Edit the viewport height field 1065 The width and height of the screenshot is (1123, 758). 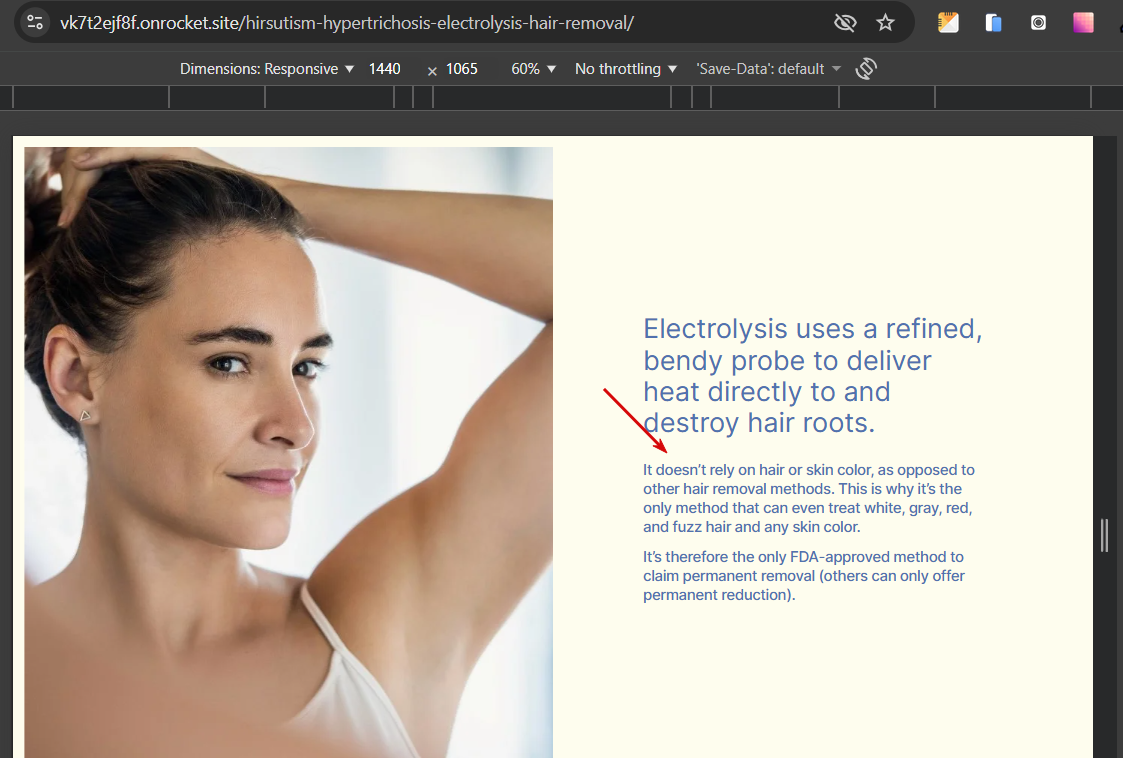(x=461, y=69)
